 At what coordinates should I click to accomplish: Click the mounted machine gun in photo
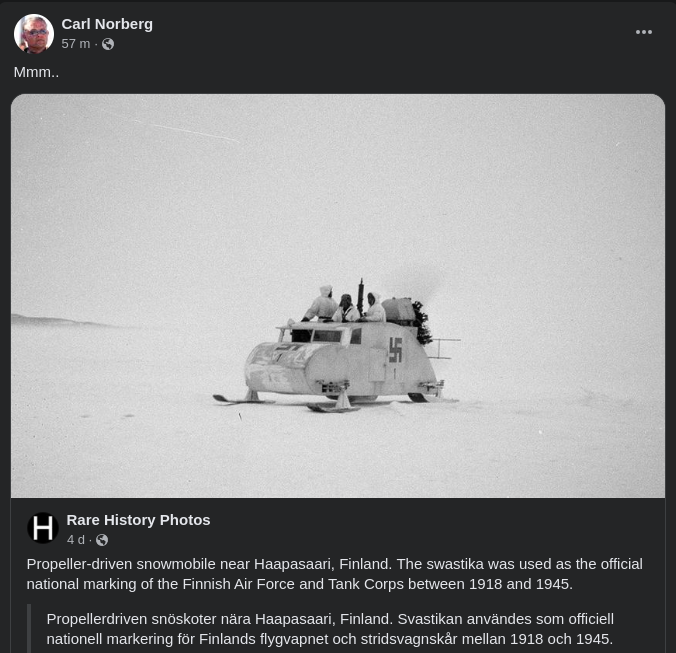(x=360, y=297)
